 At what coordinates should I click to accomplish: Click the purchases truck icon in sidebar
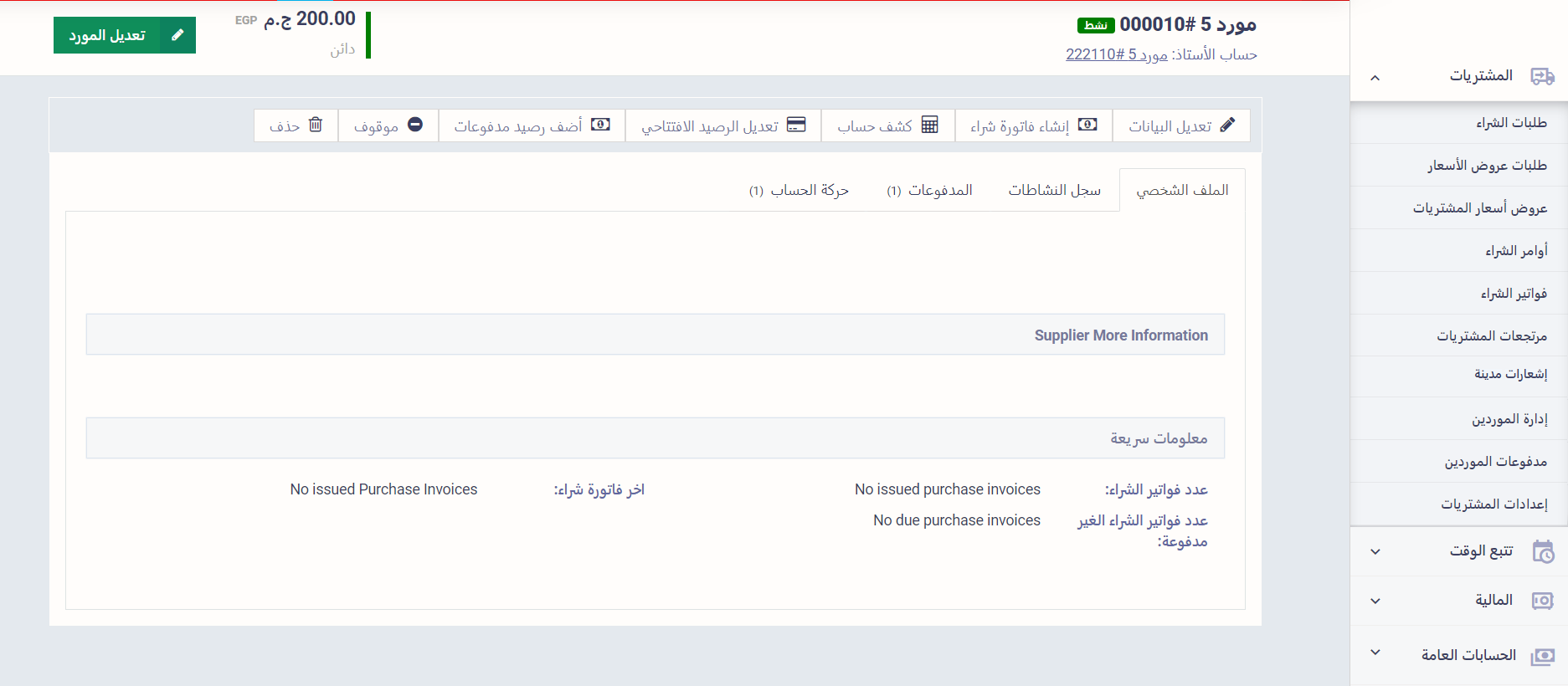(x=1542, y=77)
